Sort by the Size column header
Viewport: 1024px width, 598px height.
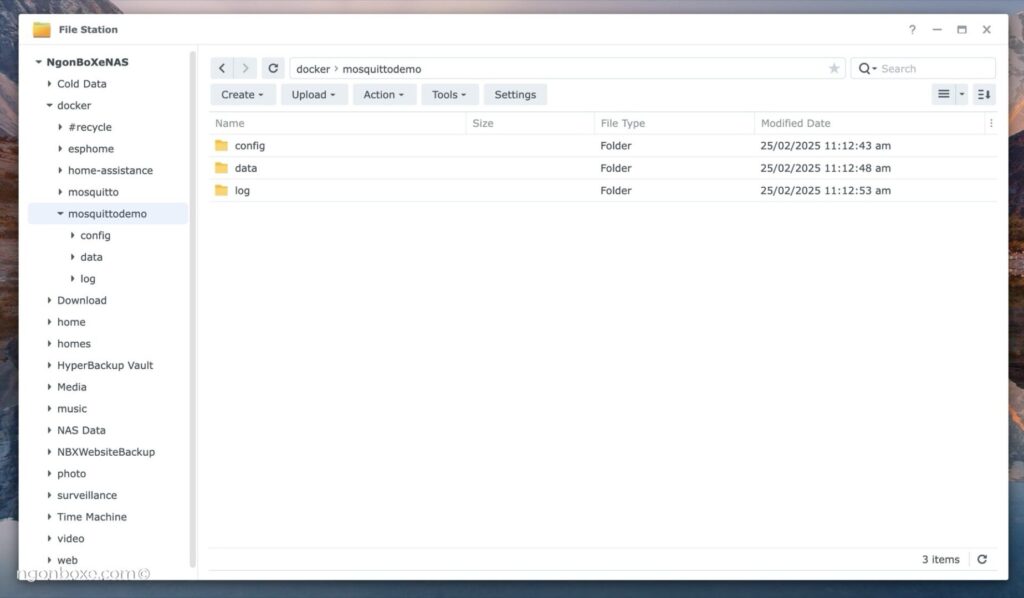click(530, 123)
